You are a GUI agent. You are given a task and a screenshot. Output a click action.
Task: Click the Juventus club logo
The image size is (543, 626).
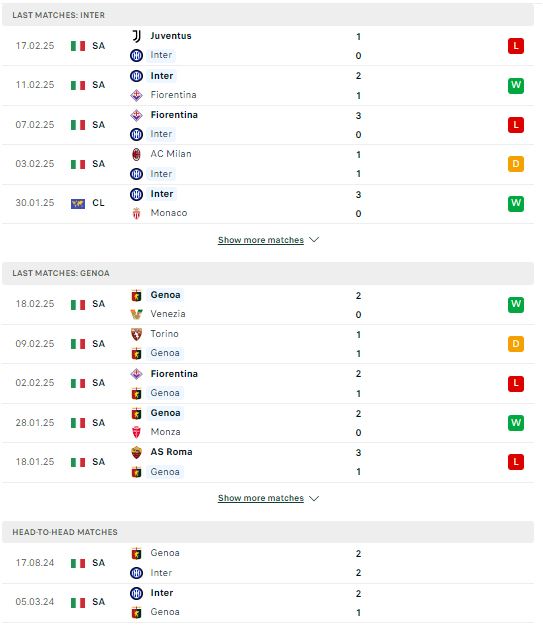click(136, 36)
